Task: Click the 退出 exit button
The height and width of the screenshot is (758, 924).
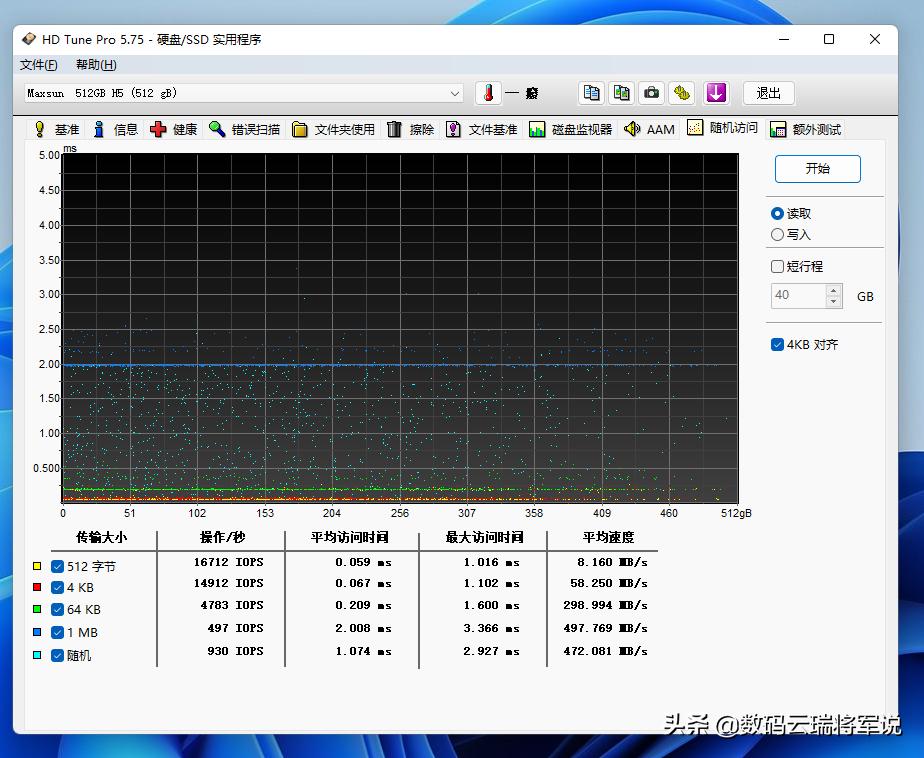Action: coord(768,93)
